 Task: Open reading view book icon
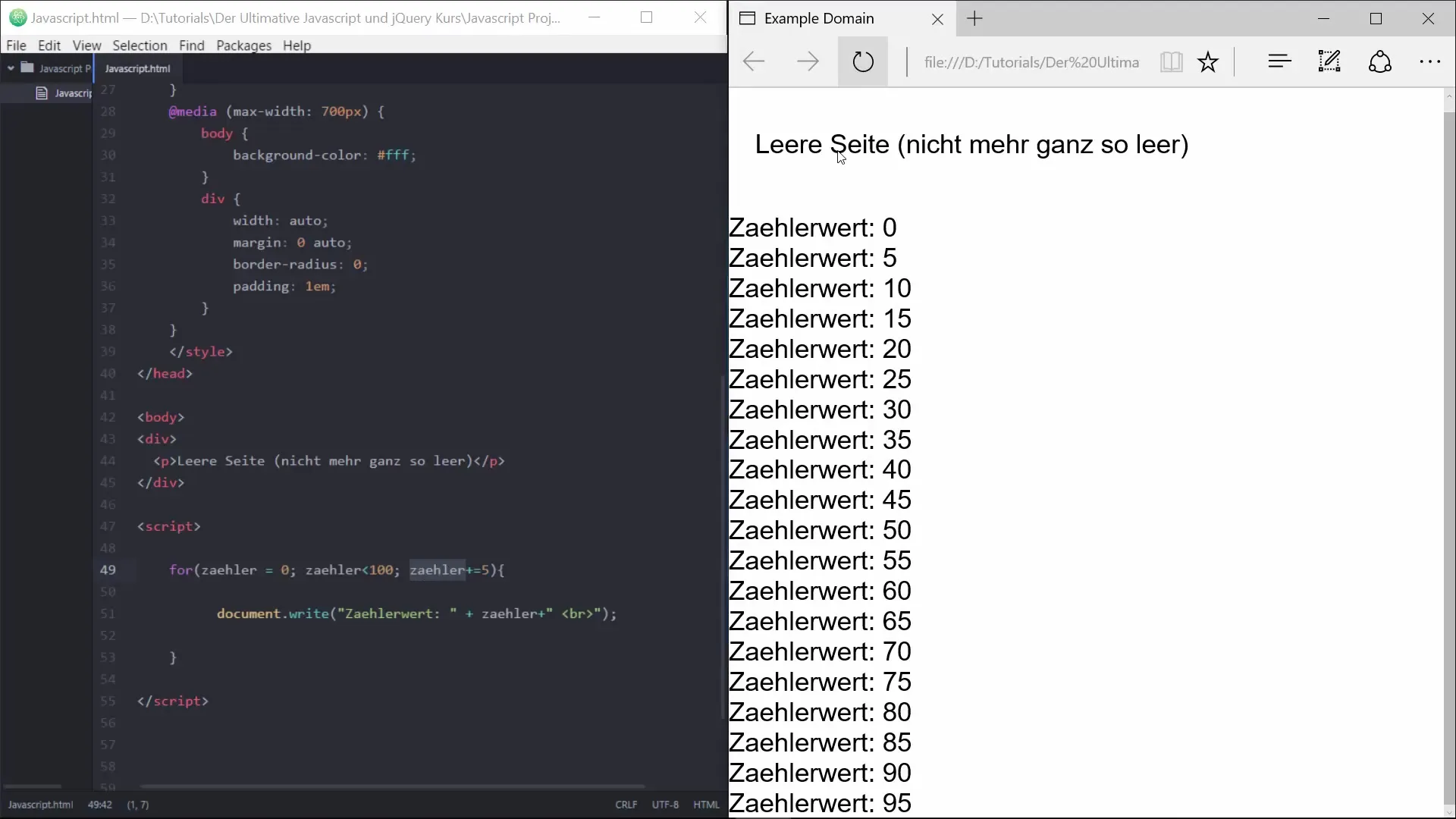[1171, 61]
